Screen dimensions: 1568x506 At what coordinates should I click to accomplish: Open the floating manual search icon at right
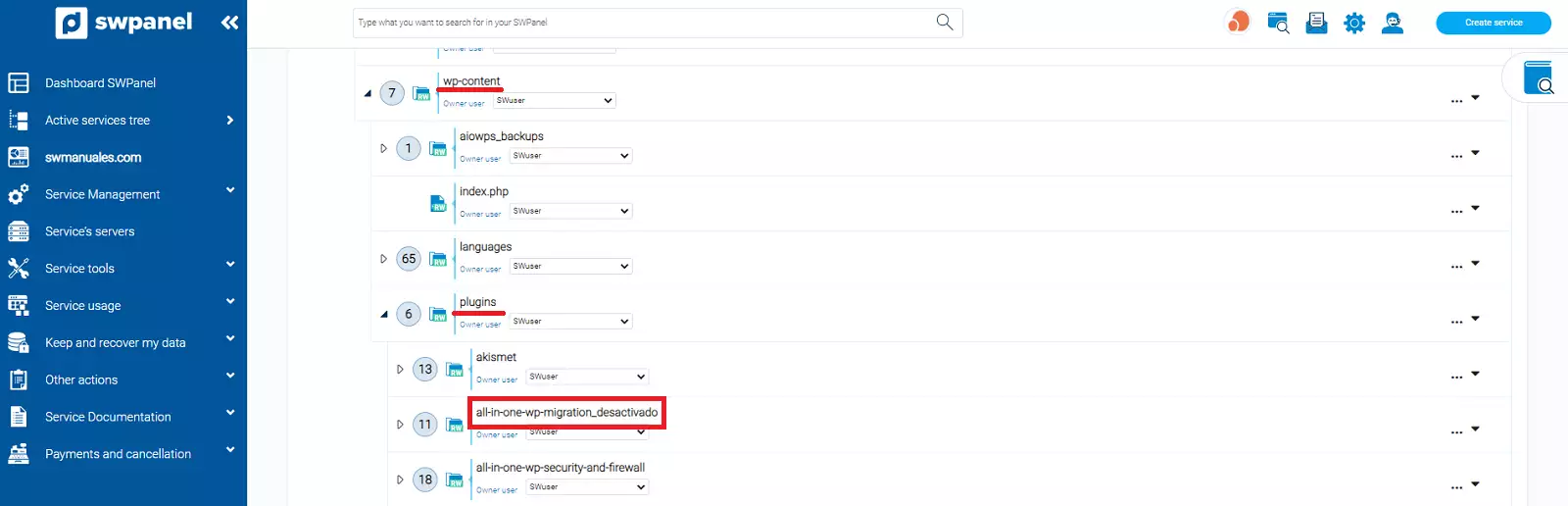coord(1538,77)
